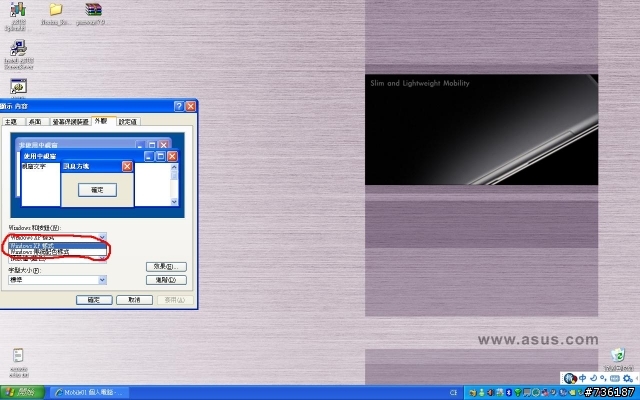Click the Mobile01 taskbar window button
The height and width of the screenshot is (400, 640).
pyautogui.click(x=91, y=393)
